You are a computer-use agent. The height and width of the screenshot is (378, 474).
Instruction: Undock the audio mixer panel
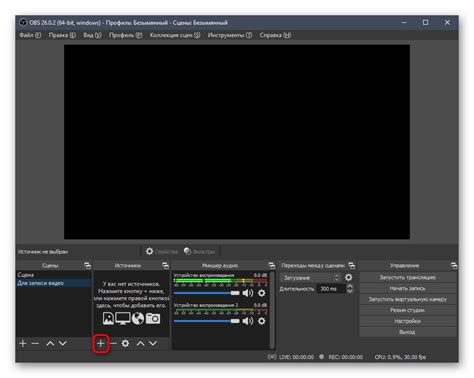272,266
